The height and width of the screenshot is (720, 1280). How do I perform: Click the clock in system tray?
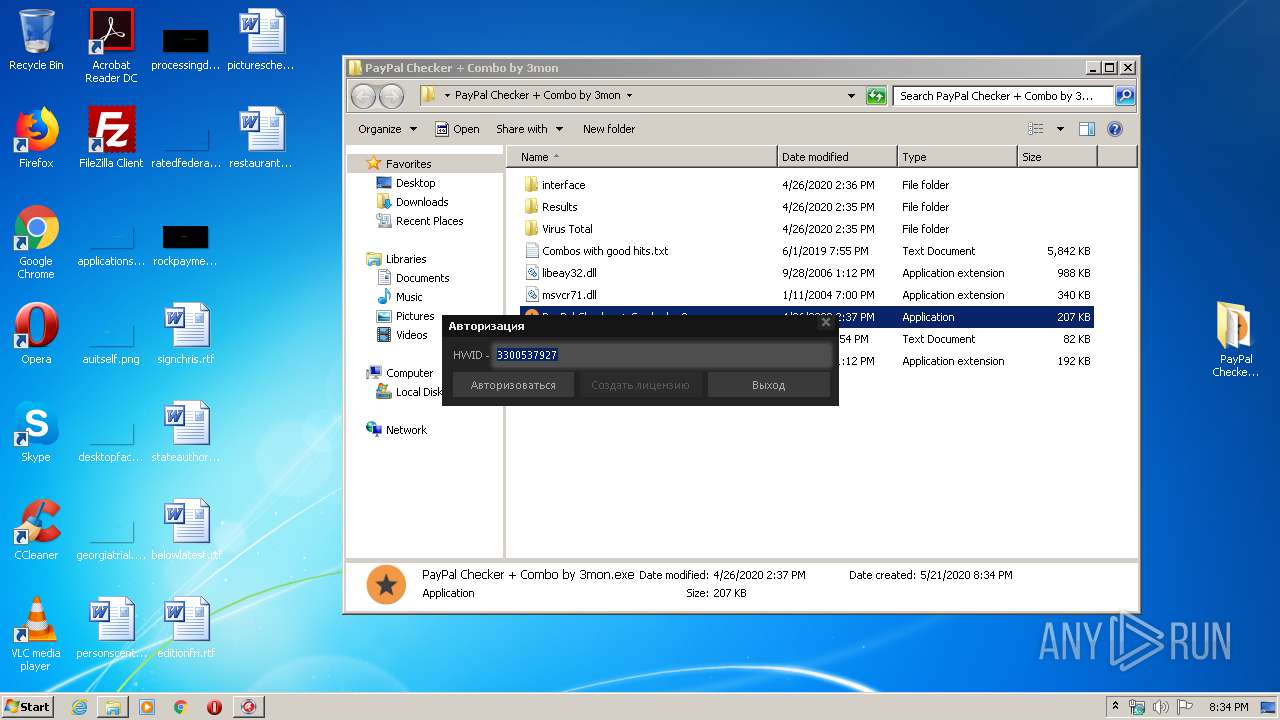pyautogui.click(x=1228, y=707)
